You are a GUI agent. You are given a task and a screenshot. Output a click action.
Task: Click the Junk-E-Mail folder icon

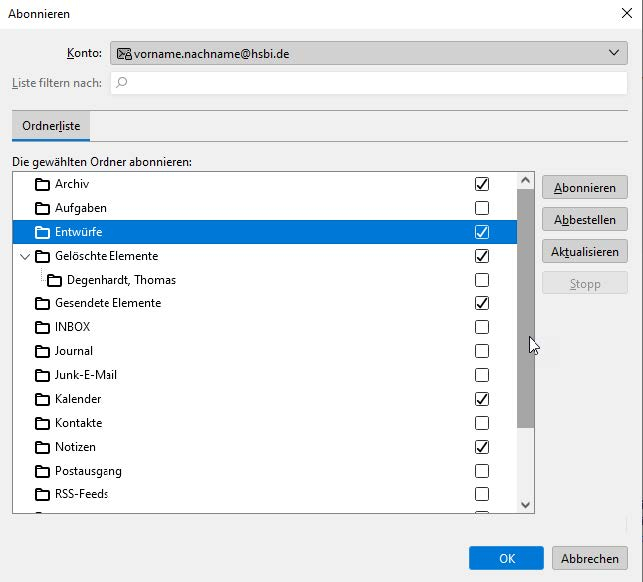pos(42,375)
